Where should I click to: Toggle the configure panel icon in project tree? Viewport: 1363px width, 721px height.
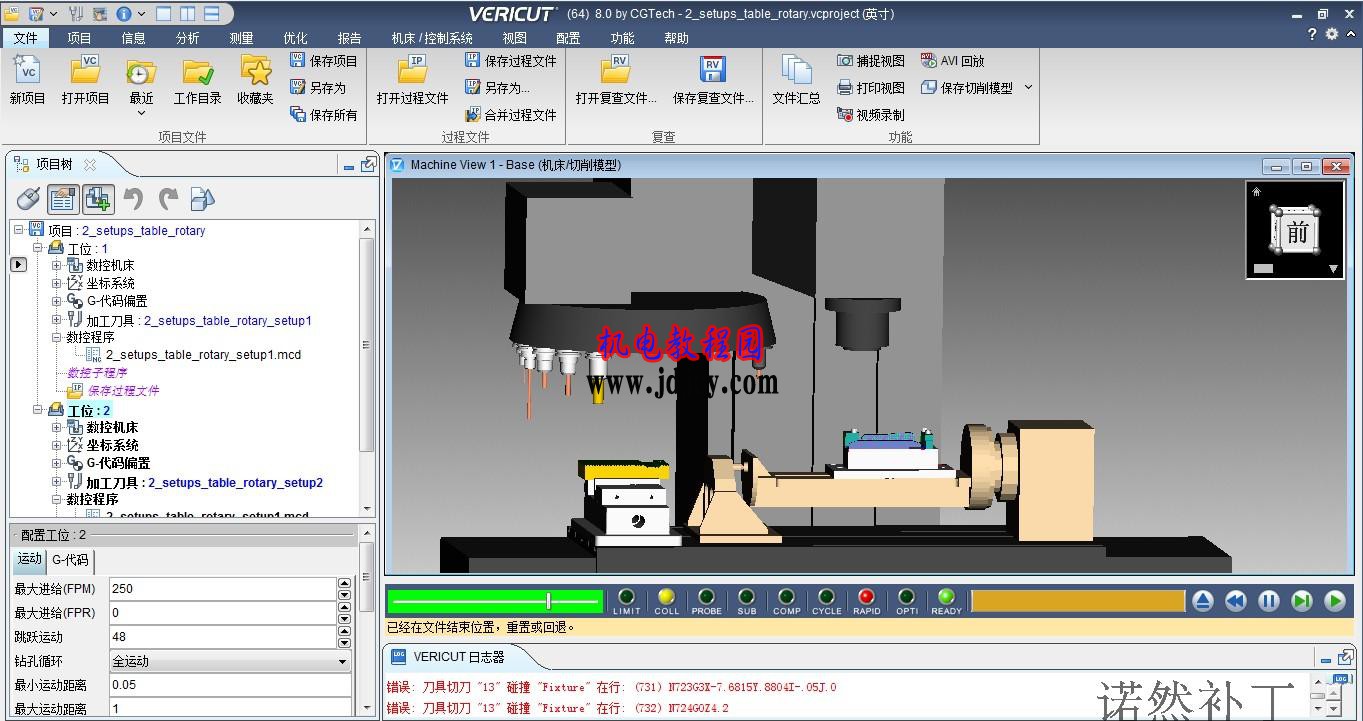point(63,199)
